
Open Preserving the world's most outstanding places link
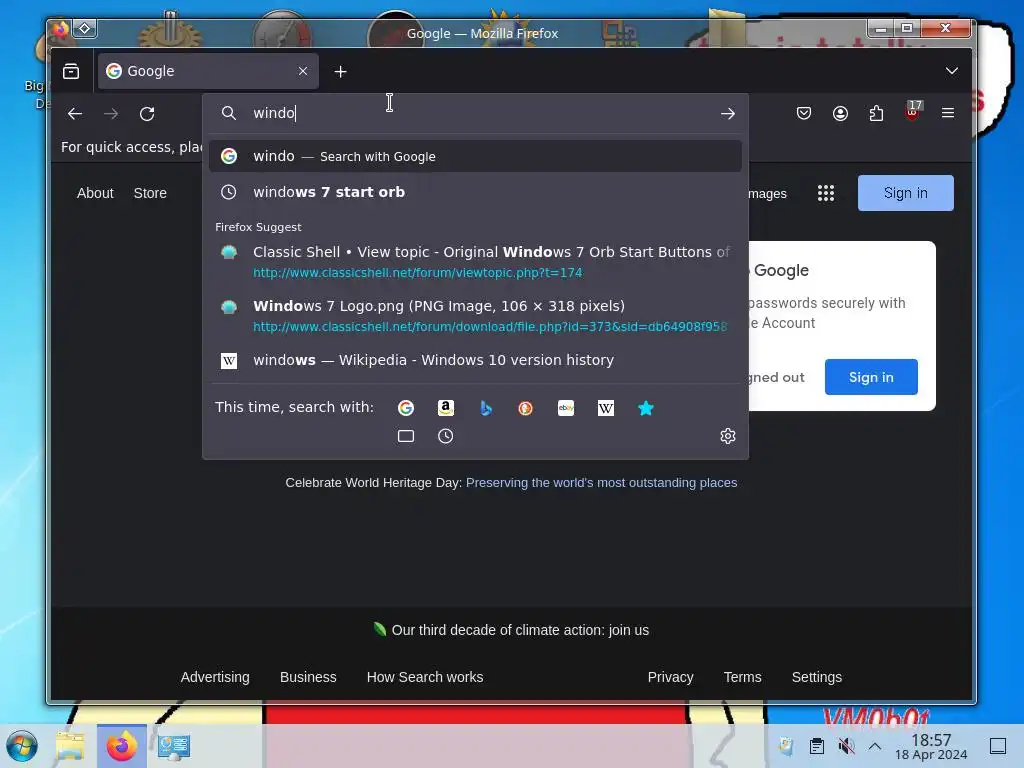(601, 483)
